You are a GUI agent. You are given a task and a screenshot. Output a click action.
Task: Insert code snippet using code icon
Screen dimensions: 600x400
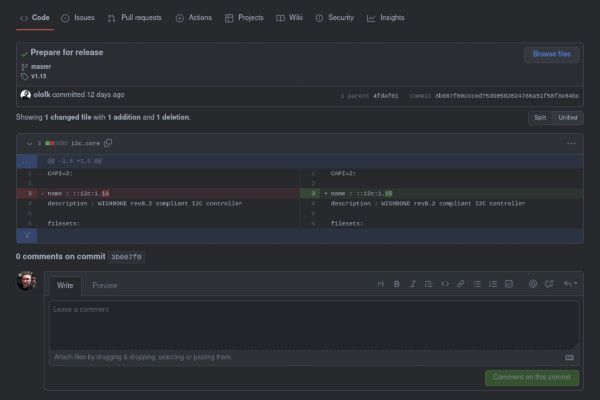click(x=445, y=284)
